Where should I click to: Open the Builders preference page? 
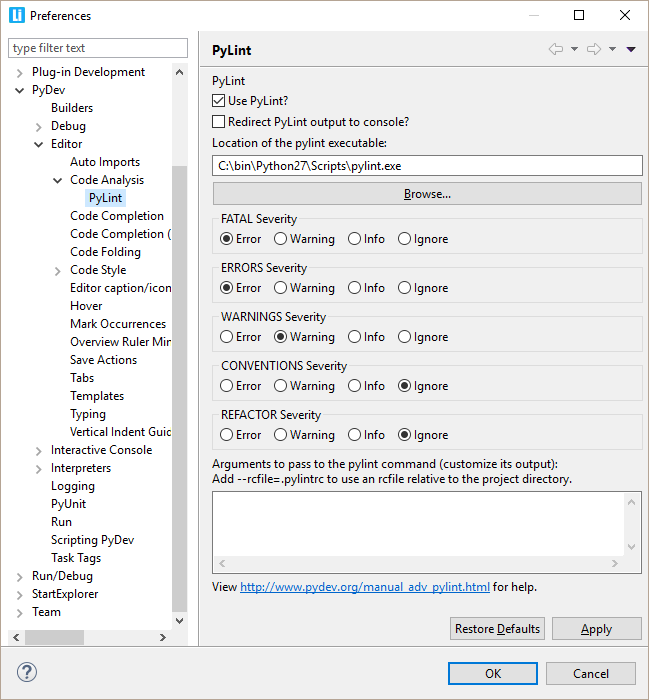(72, 108)
